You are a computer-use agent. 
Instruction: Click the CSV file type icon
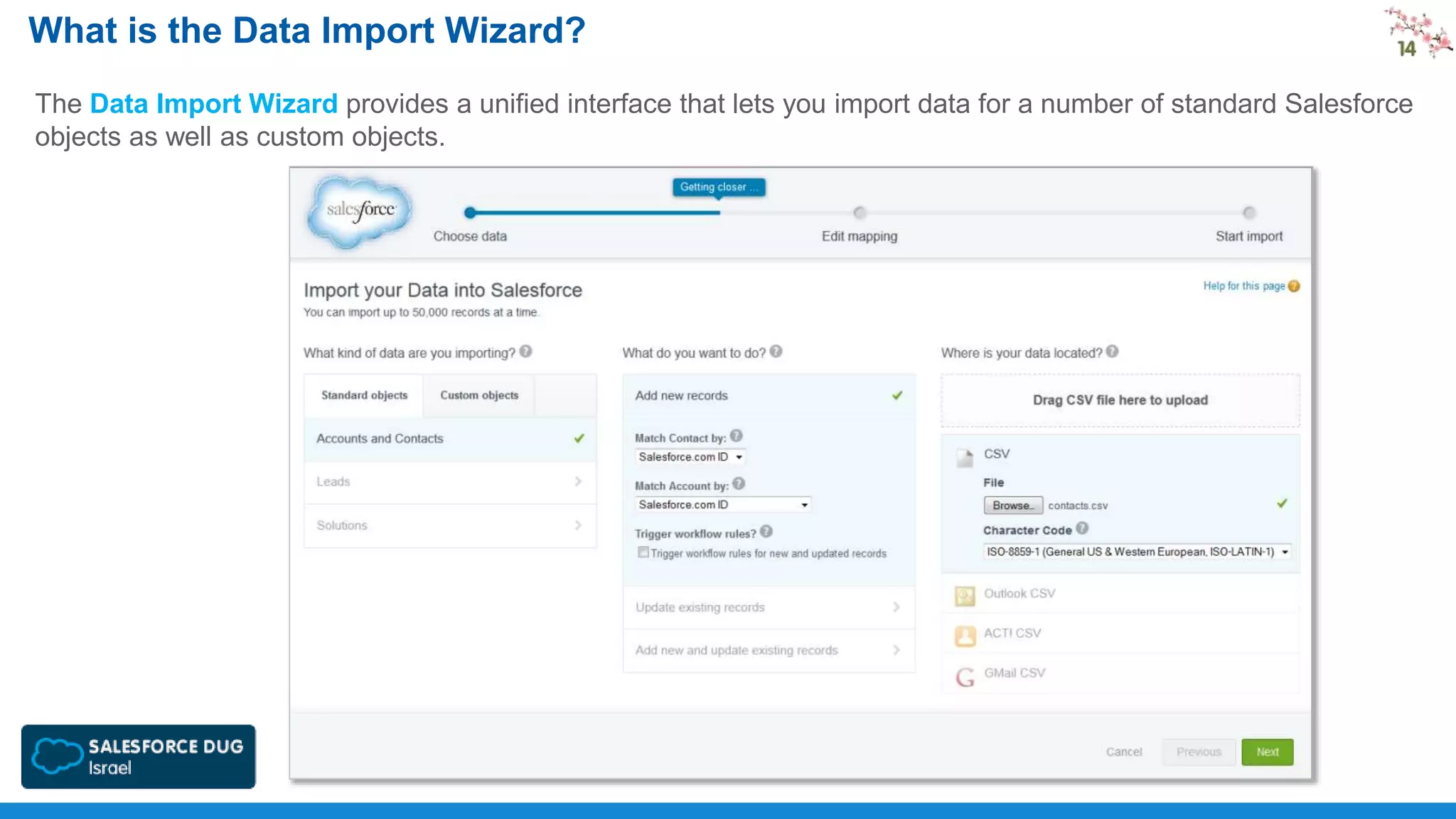(965, 457)
